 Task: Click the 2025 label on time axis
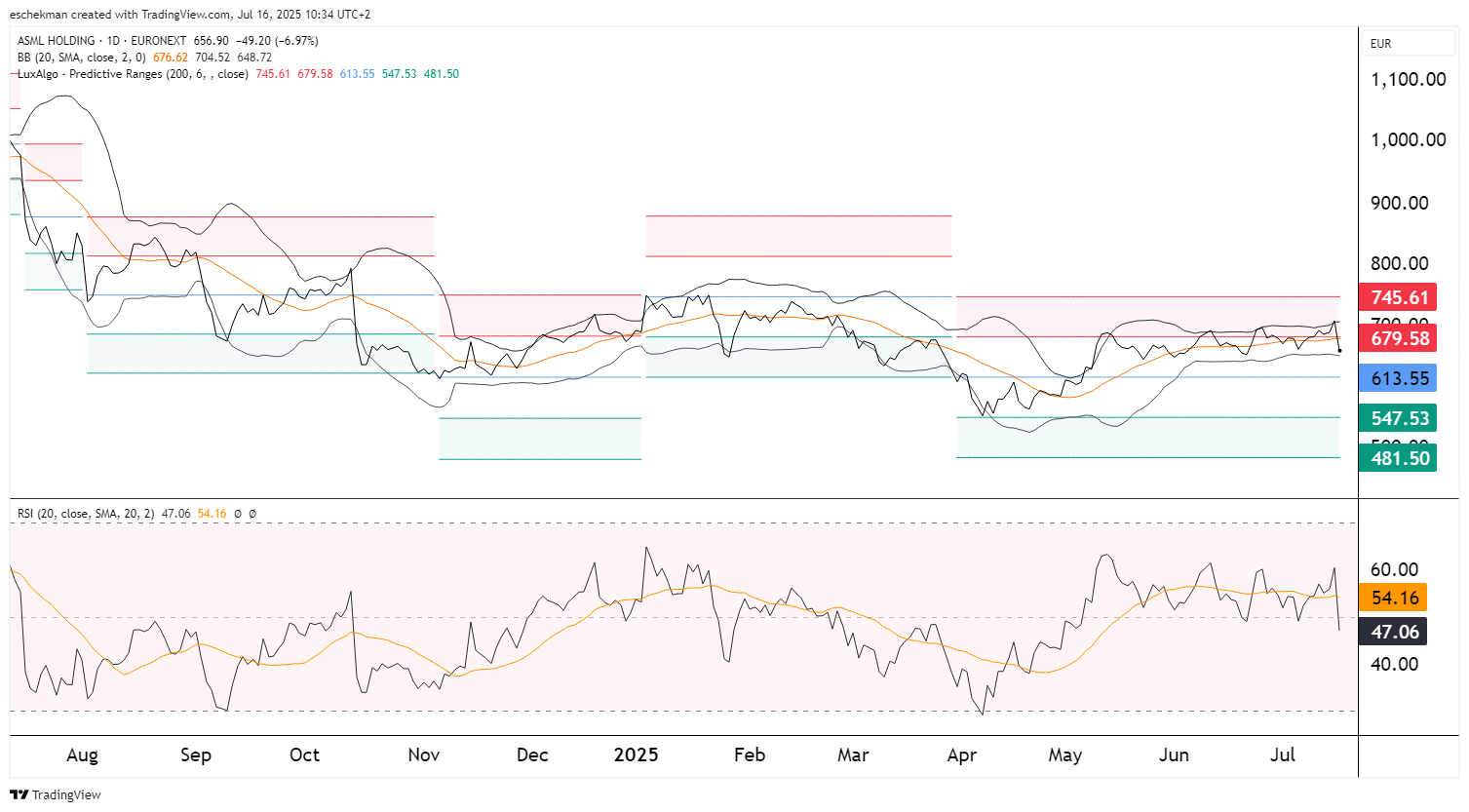[x=636, y=755]
